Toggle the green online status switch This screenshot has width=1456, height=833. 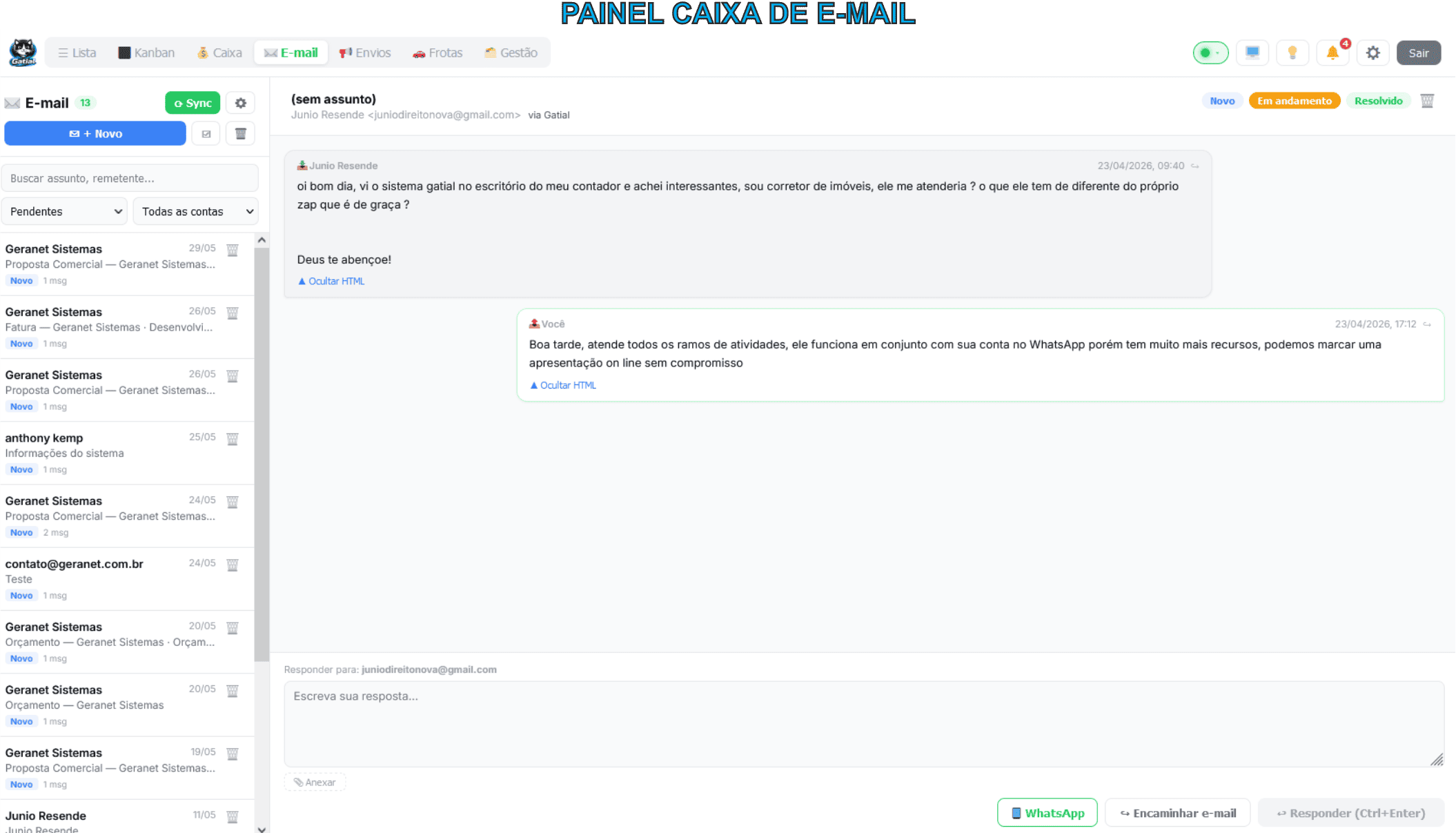click(x=1210, y=52)
